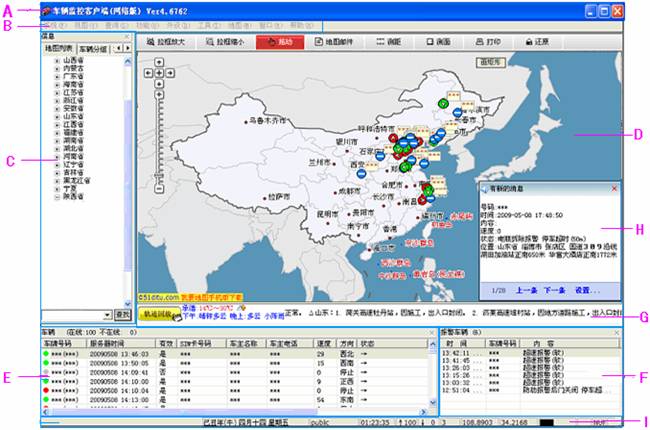Click the 拉框放大 zoom-in toolbar tool

pyautogui.click(x=166, y=43)
